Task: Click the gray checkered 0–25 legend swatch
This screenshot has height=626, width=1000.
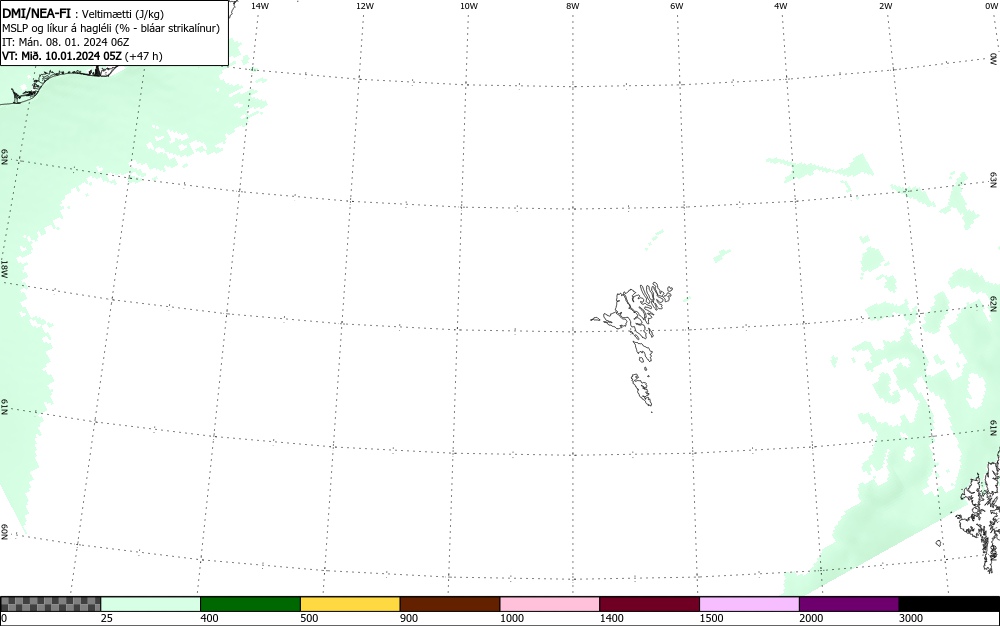Action: [50, 604]
